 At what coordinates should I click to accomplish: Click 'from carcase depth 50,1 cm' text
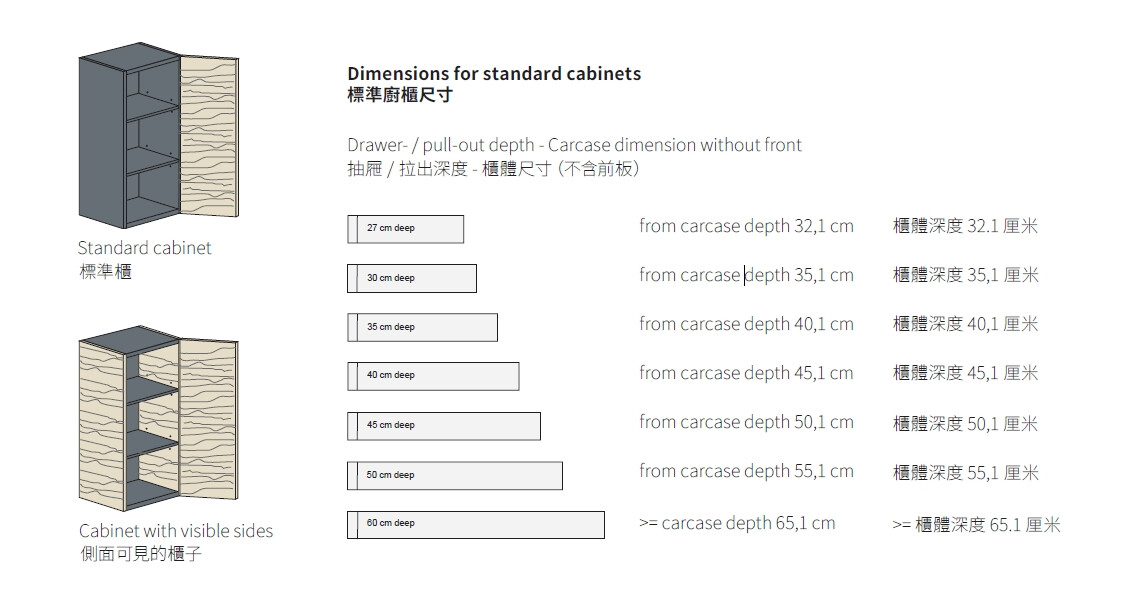[x=746, y=422]
